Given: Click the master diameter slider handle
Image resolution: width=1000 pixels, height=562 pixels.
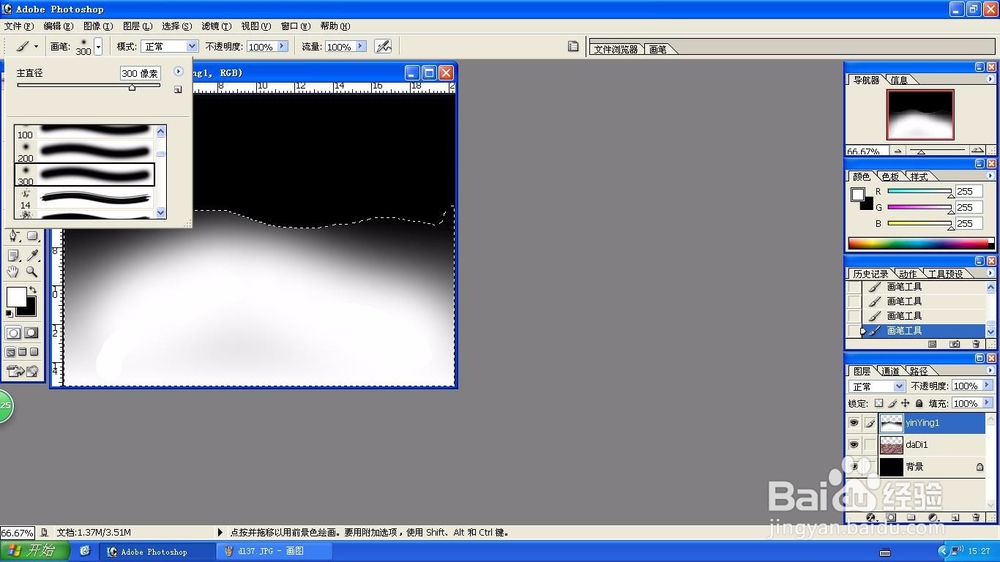Looking at the screenshot, I should click(x=132, y=87).
